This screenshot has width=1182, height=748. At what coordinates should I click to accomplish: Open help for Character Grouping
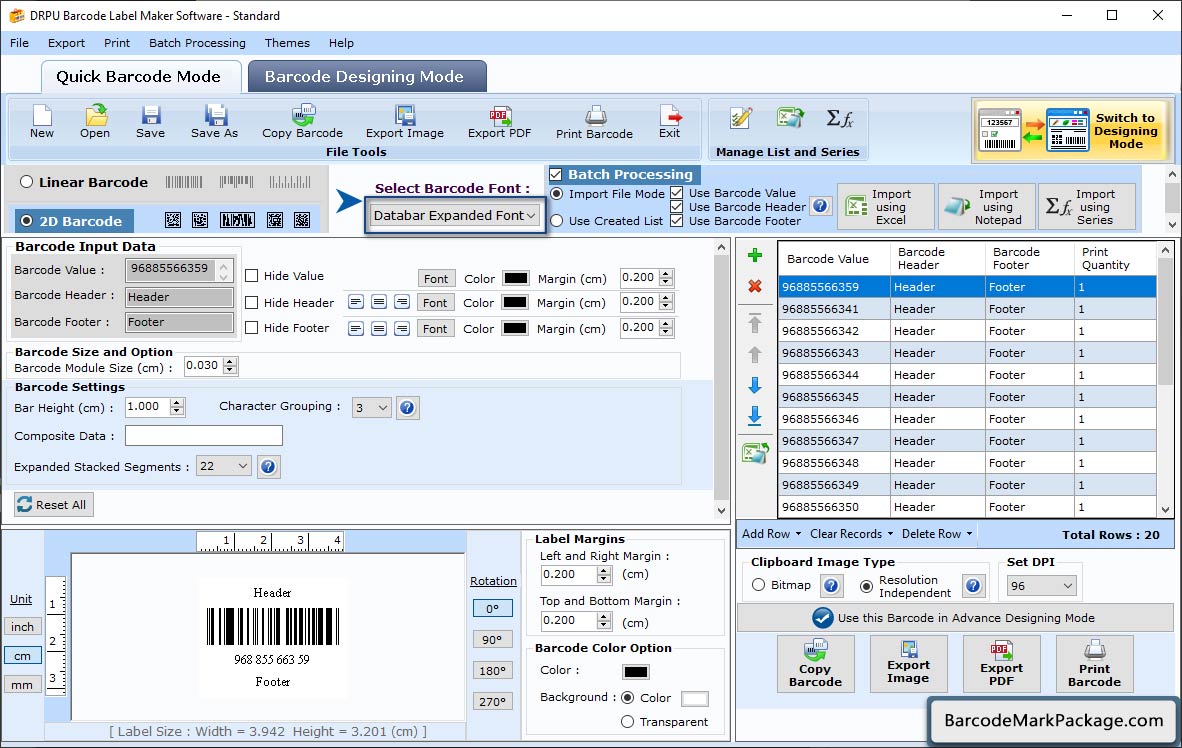click(407, 408)
